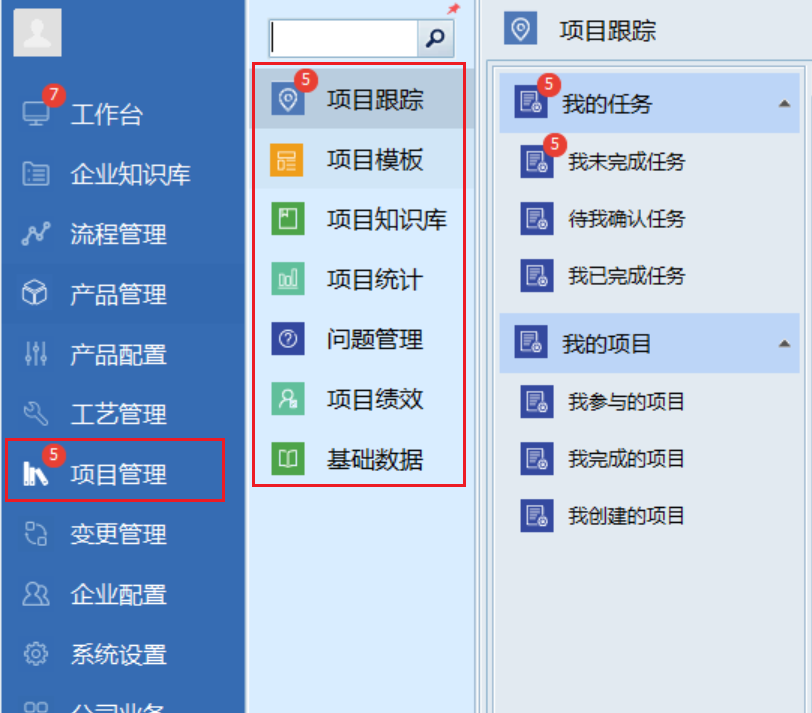Collapse the 我的项目 section arrow
812x713 pixels.
[784, 343]
